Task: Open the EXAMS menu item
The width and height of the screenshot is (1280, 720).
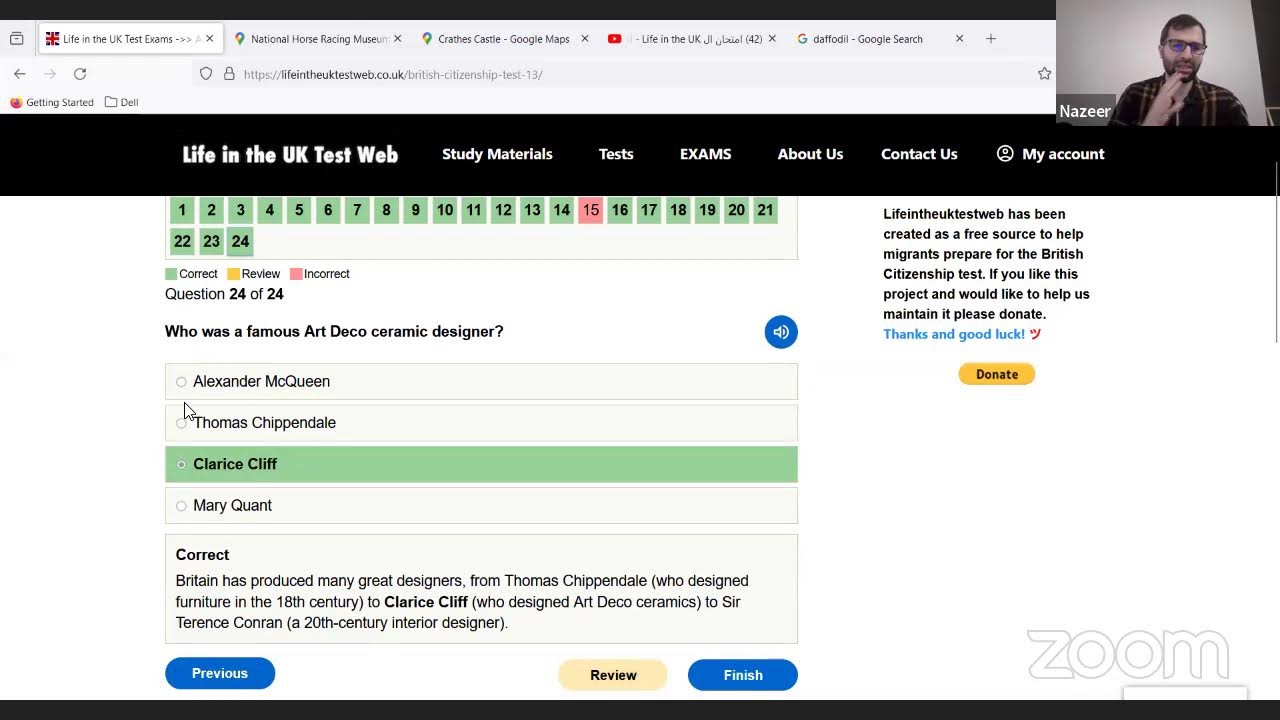Action: (x=706, y=154)
